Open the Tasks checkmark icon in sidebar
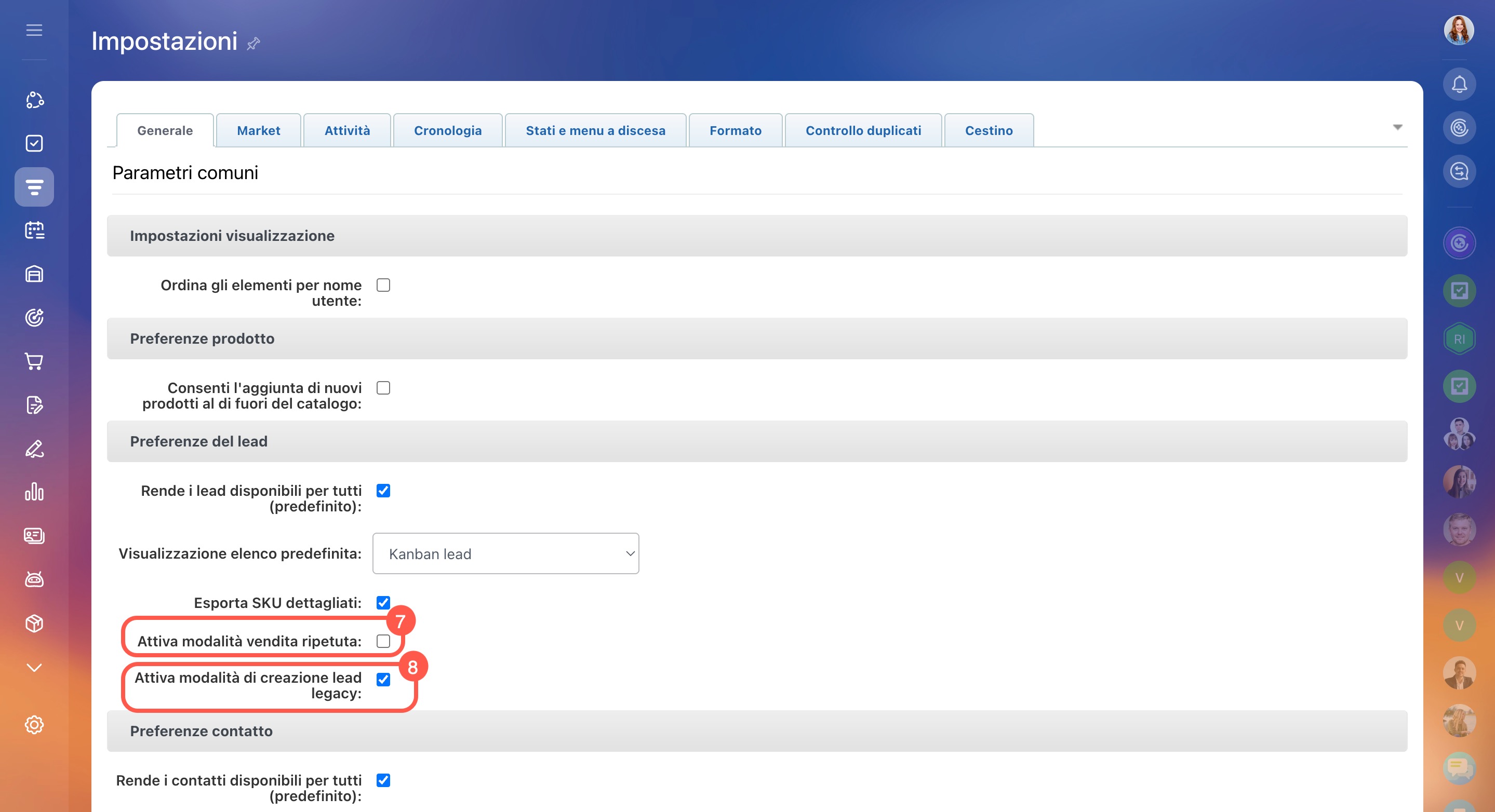Image resolution: width=1495 pixels, height=812 pixels. click(x=34, y=143)
